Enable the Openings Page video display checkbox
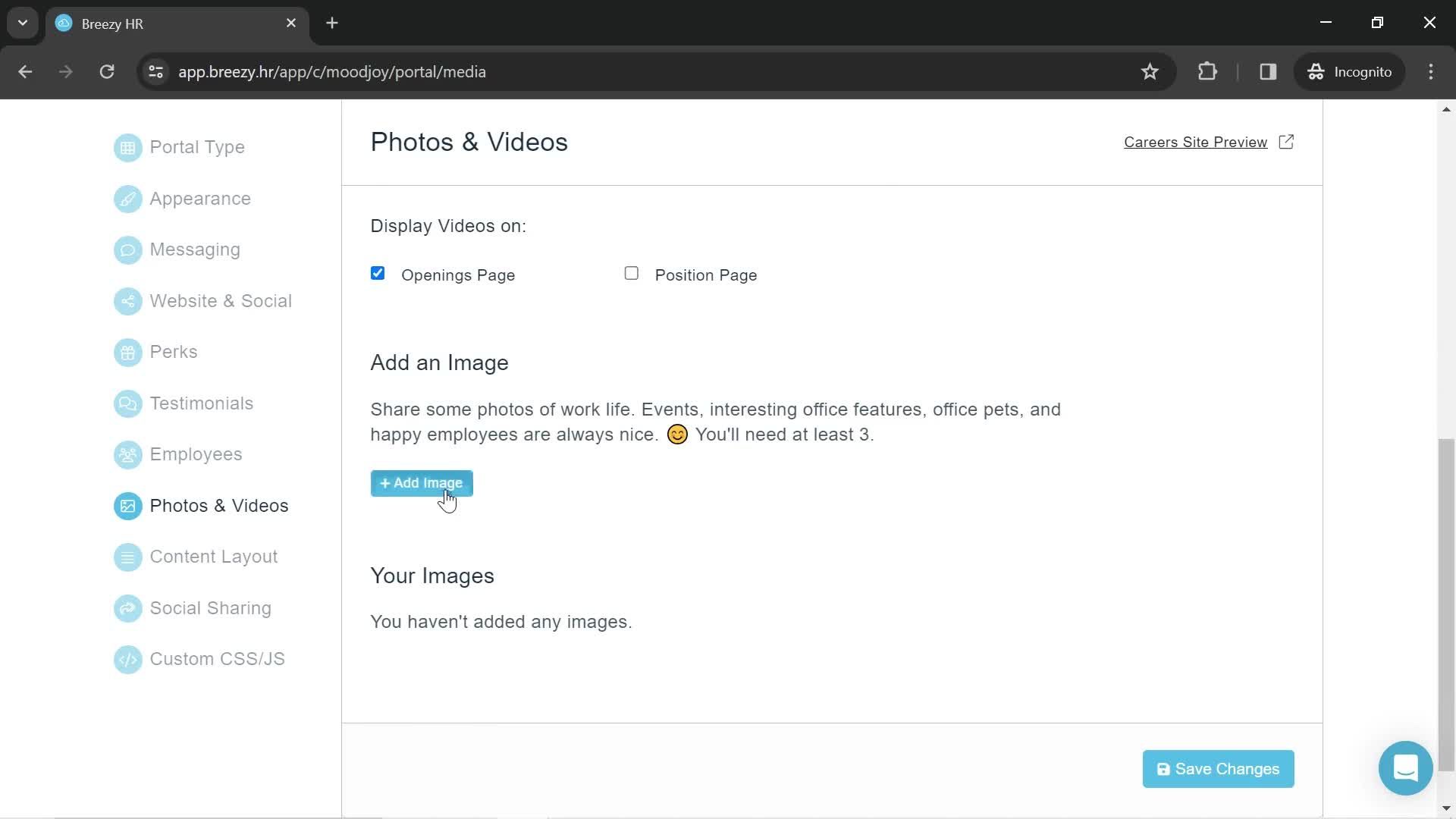 [377, 273]
